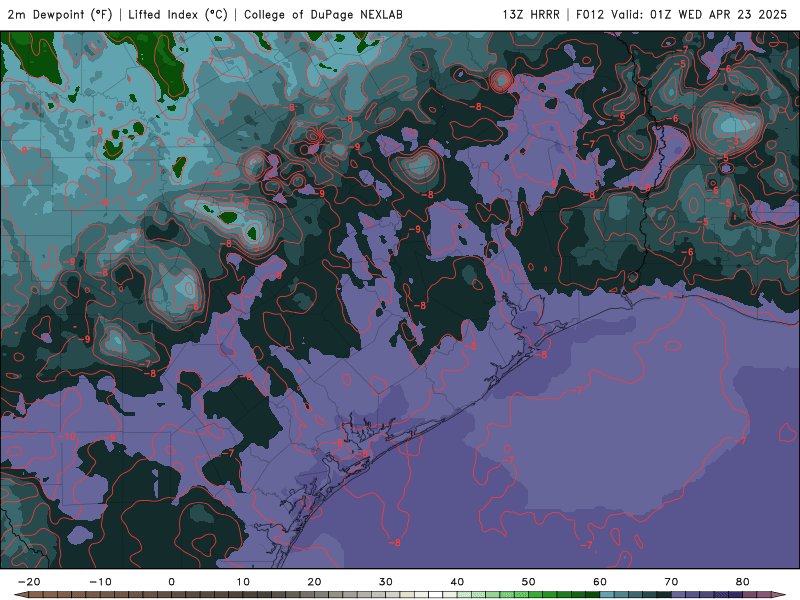
Task: Click the -20 value on the color scale
Action: tap(29, 582)
